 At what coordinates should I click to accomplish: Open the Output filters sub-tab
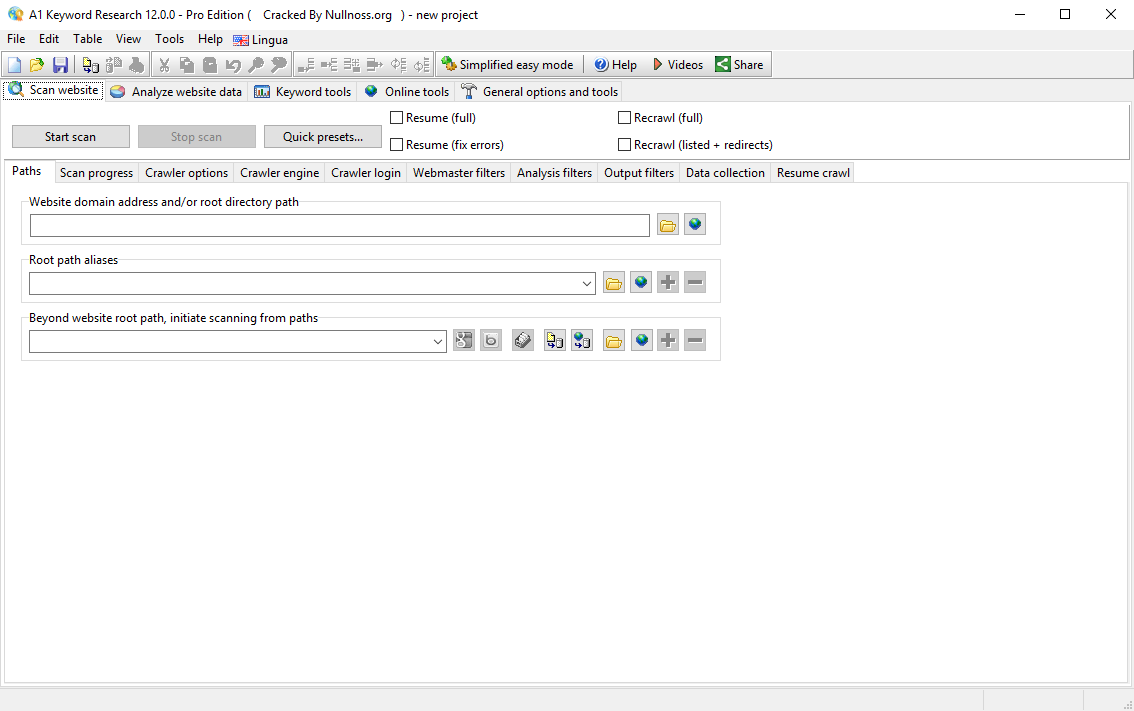(639, 173)
